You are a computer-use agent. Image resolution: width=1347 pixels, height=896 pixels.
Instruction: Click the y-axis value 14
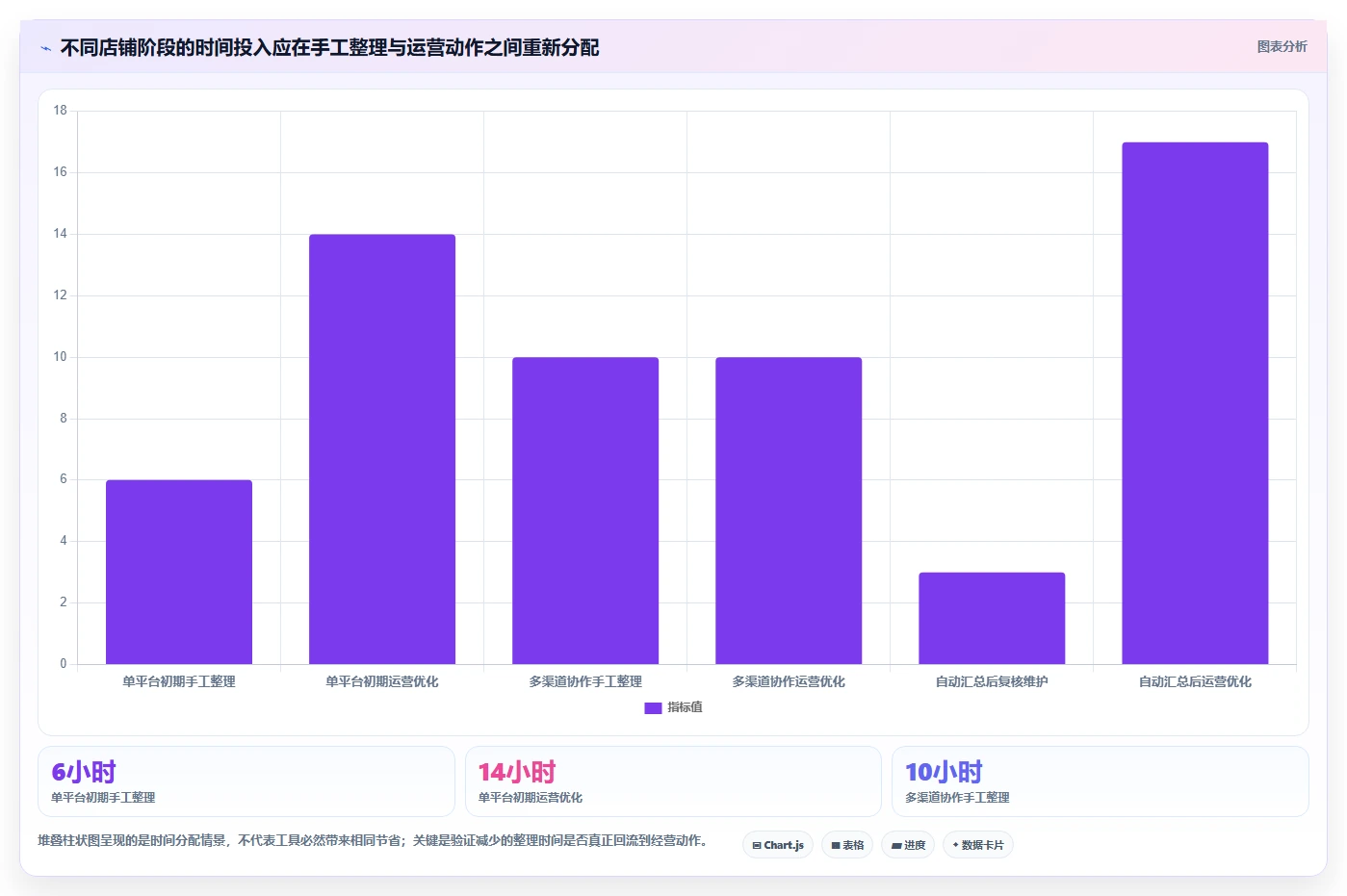(61, 234)
